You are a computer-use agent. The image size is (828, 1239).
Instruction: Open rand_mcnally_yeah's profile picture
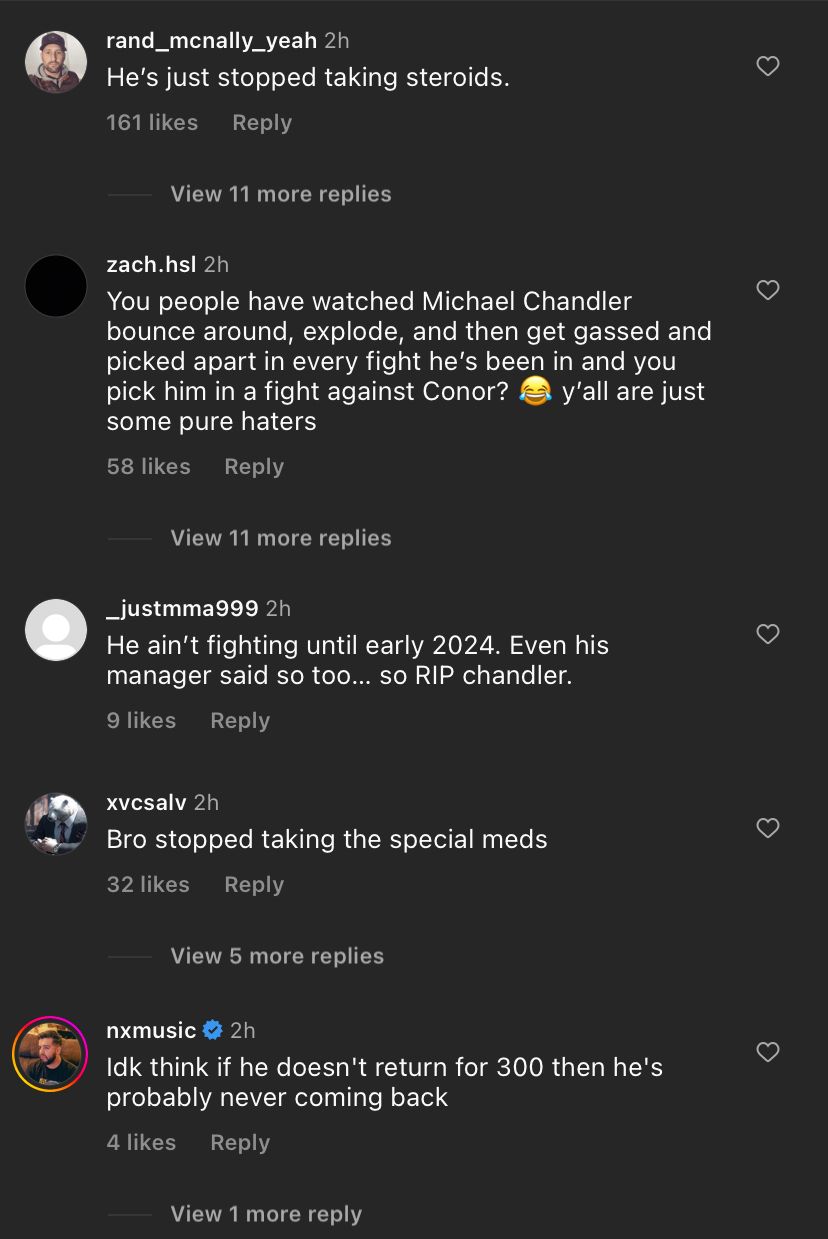click(55, 62)
